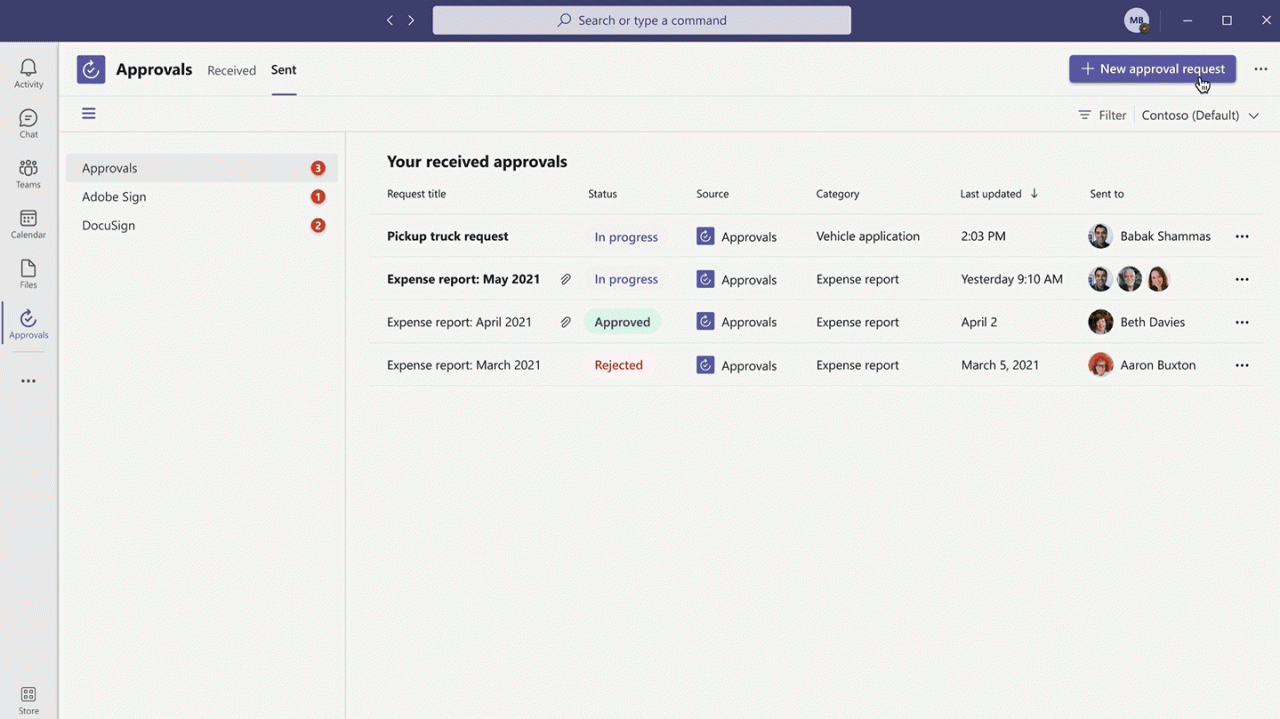Open the Store icon at bottom
The width and height of the screenshot is (1280, 719).
28,700
